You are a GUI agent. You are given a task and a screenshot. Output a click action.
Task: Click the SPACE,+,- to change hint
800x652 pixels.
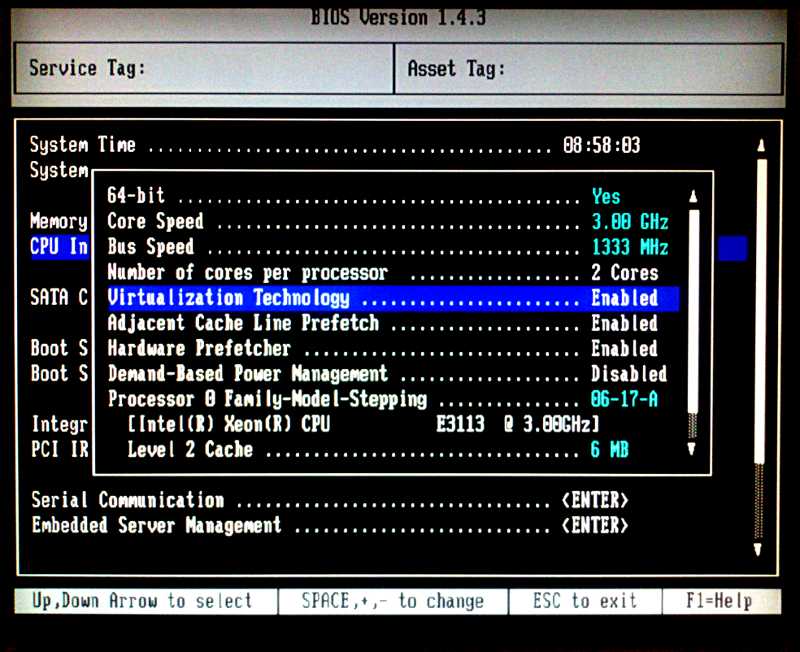[392, 601]
